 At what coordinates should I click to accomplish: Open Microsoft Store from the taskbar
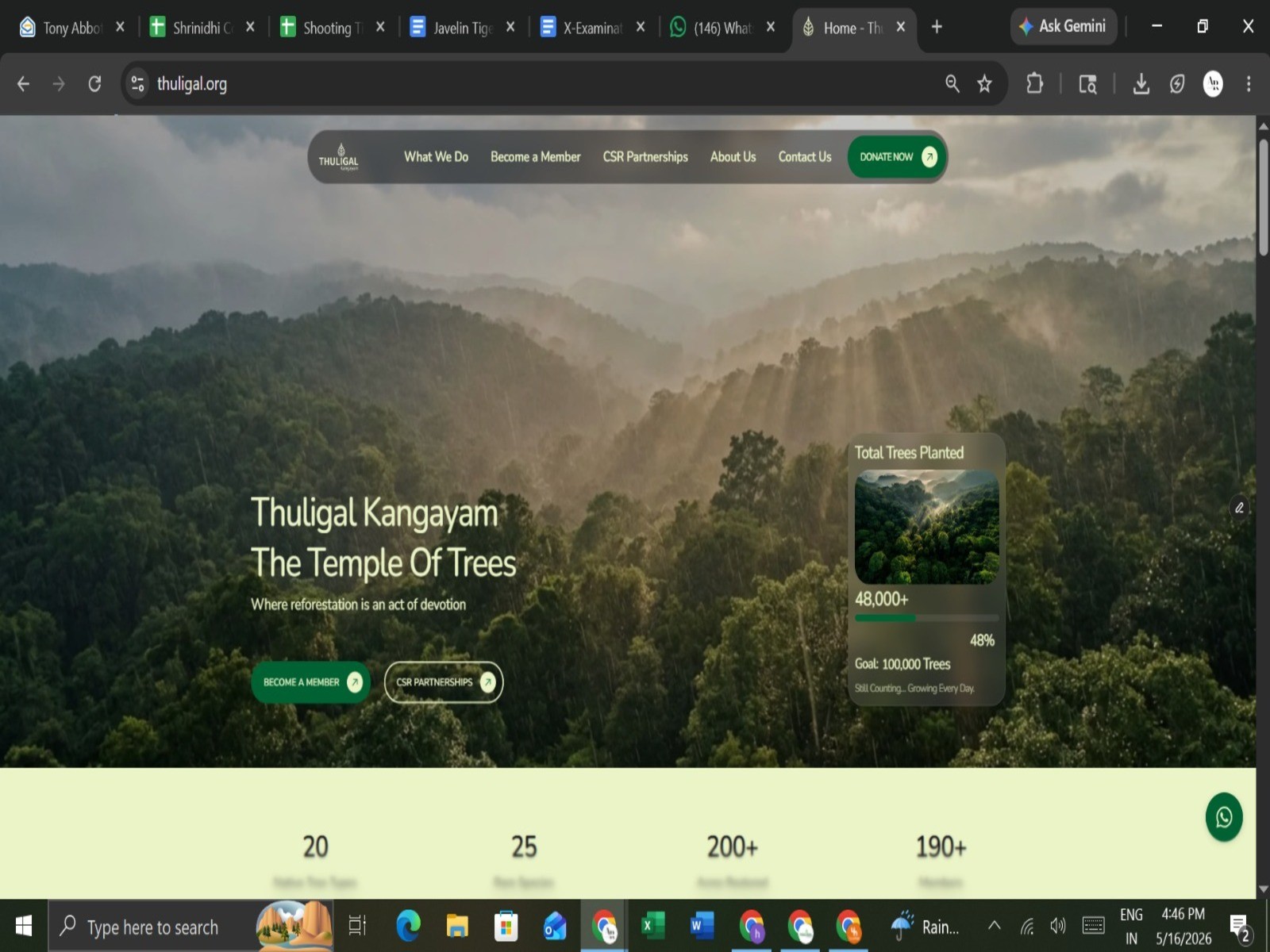tap(506, 926)
